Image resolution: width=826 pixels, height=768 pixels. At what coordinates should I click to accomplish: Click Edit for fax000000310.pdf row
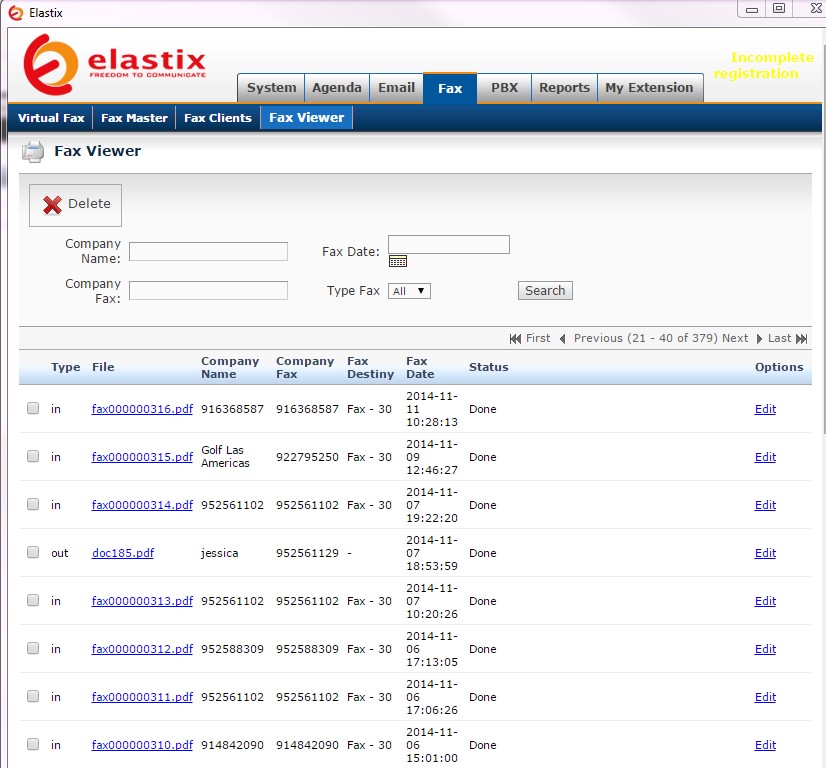pos(765,745)
